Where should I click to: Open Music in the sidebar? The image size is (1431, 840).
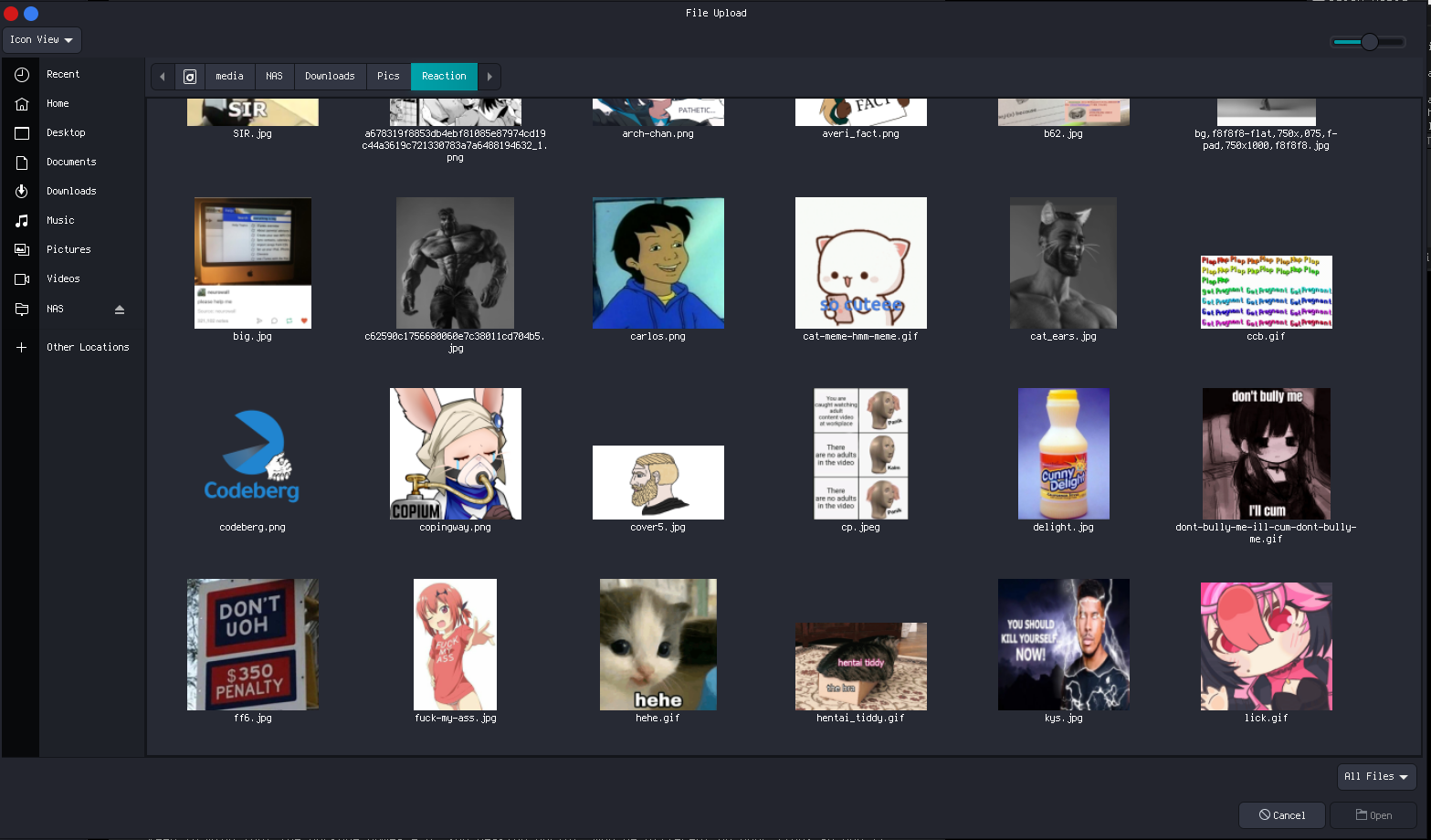[60, 221]
